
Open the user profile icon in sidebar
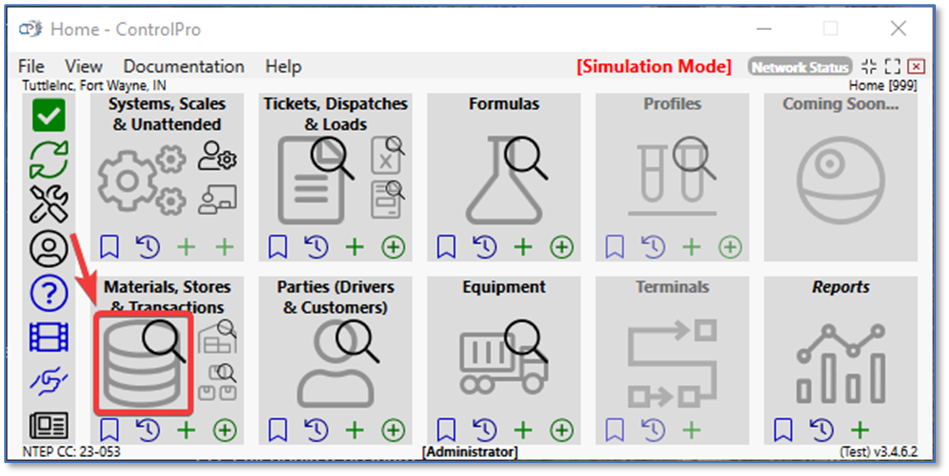tap(48, 247)
